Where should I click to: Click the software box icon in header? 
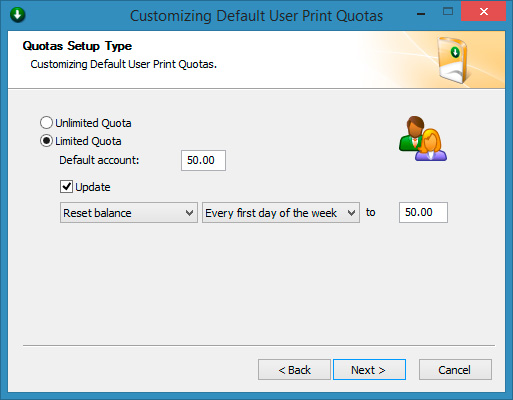click(x=453, y=60)
